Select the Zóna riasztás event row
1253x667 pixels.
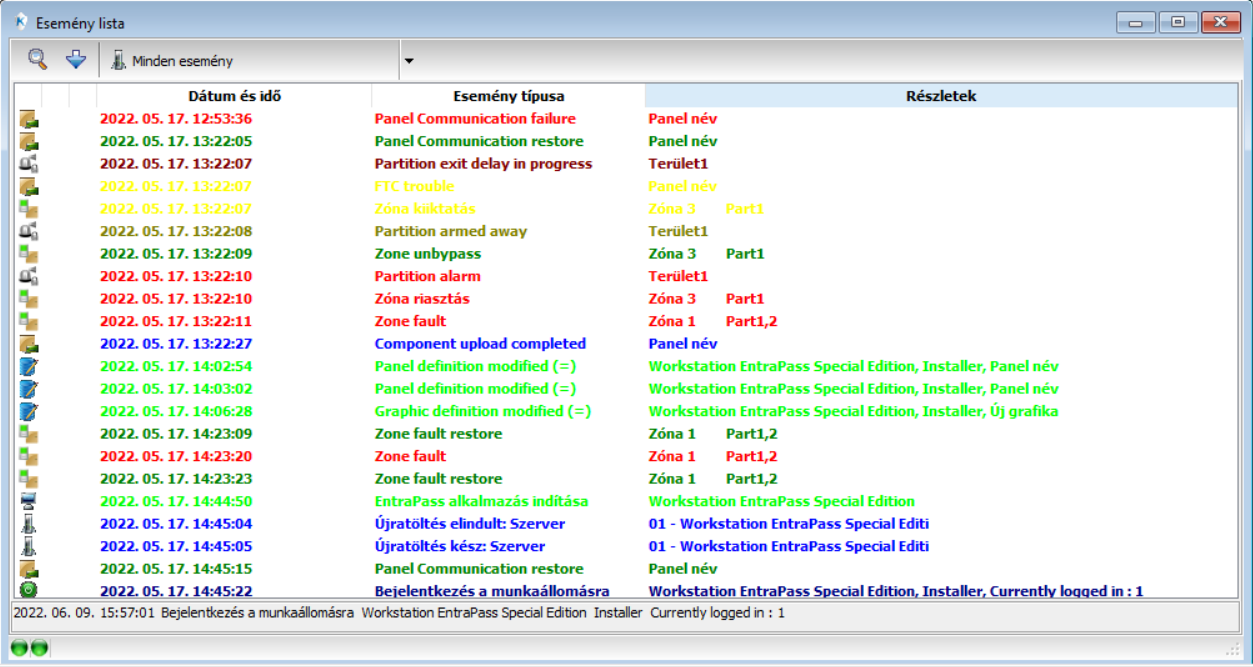click(421, 299)
